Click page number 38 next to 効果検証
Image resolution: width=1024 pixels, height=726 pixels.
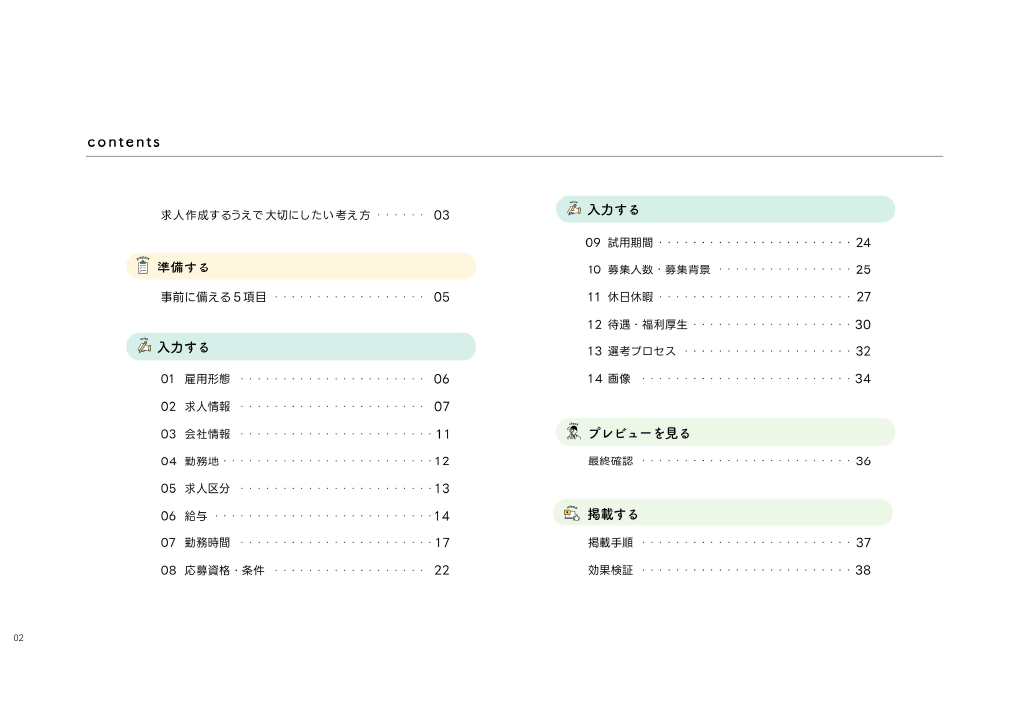[x=863, y=570]
